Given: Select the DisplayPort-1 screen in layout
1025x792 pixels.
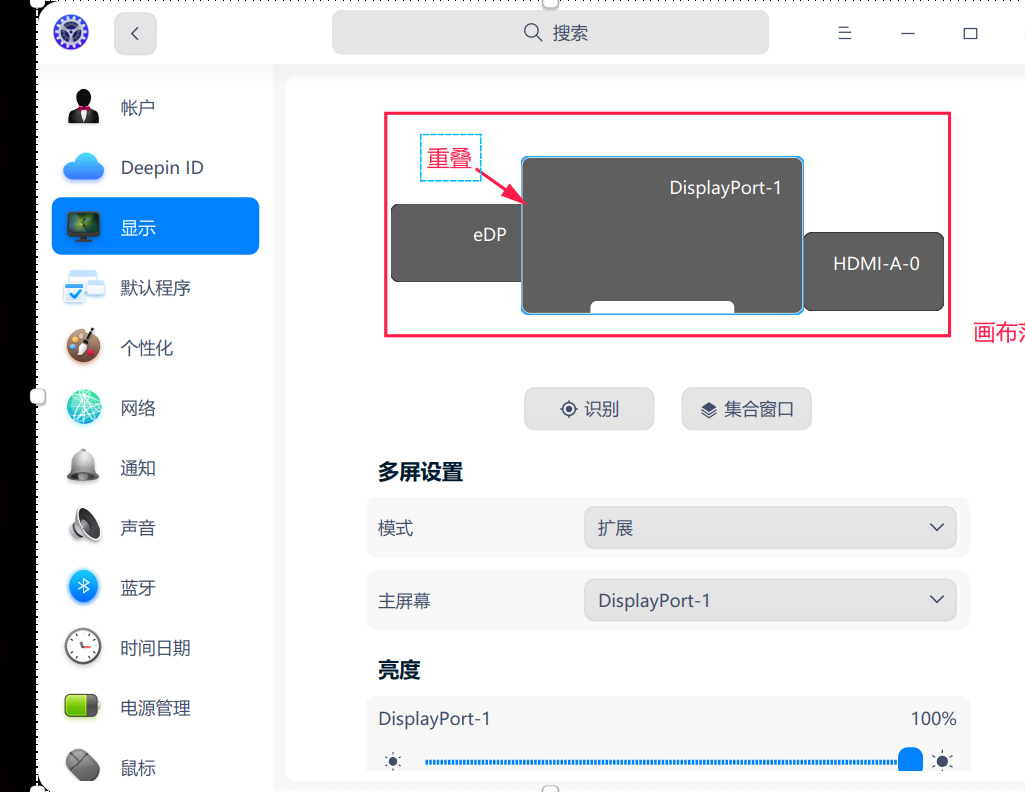Looking at the screenshot, I should pos(662,235).
